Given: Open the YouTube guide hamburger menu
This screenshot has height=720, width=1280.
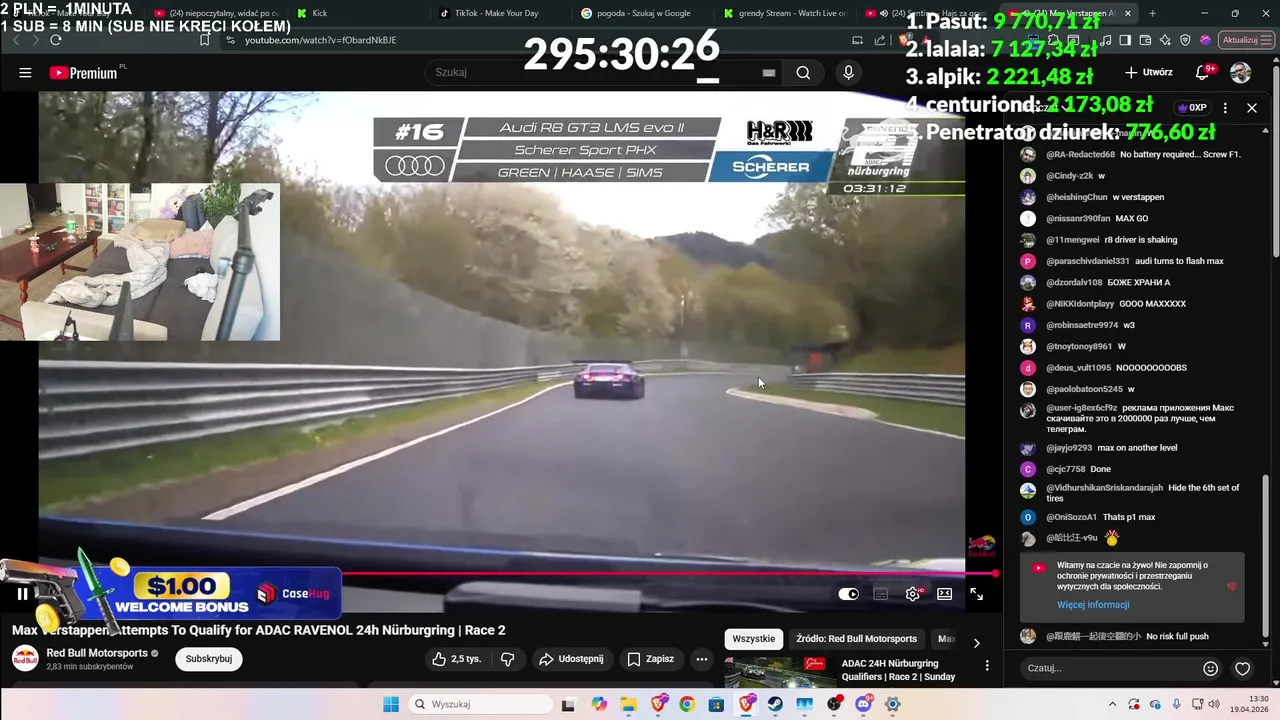Looking at the screenshot, I should click(25, 73).
